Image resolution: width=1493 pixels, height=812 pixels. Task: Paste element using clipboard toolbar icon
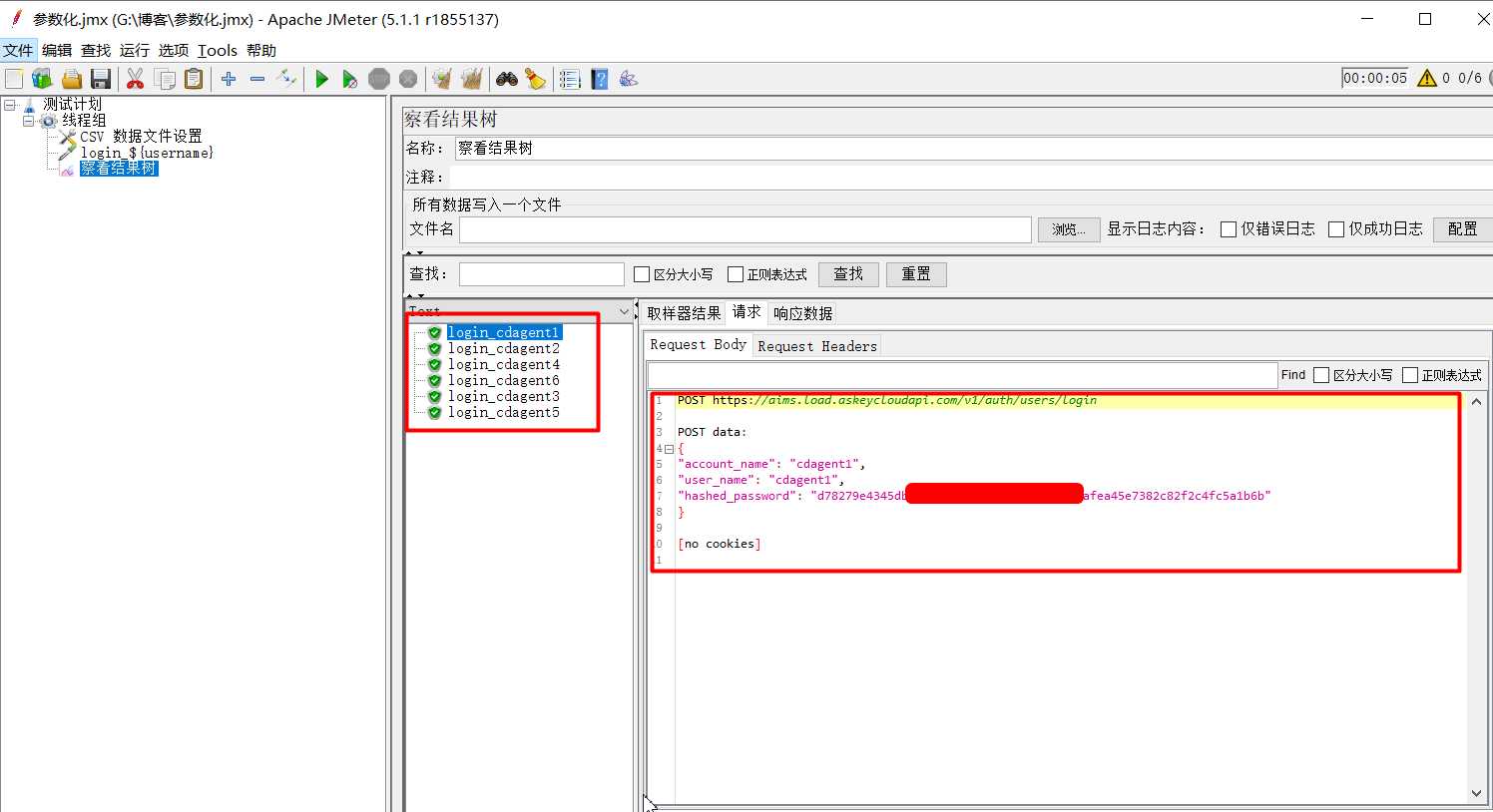pyautogui.click(x=194, y=79)
